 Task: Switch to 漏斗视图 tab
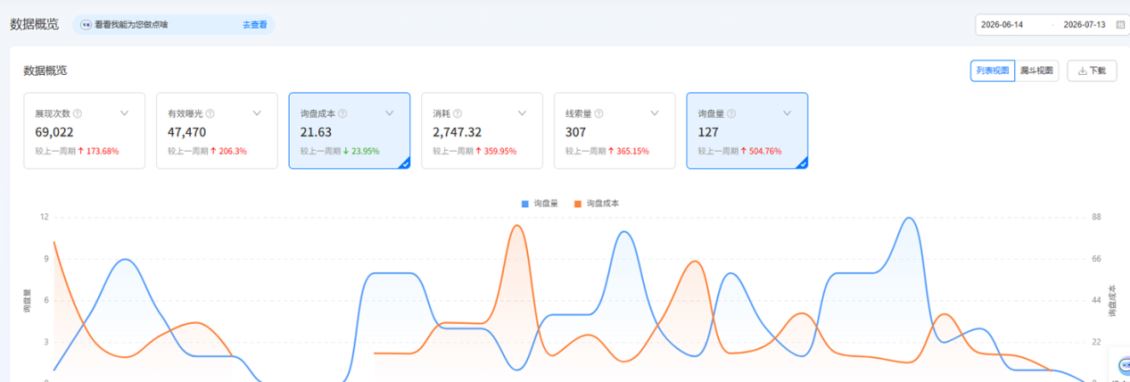pos(1037,71)
